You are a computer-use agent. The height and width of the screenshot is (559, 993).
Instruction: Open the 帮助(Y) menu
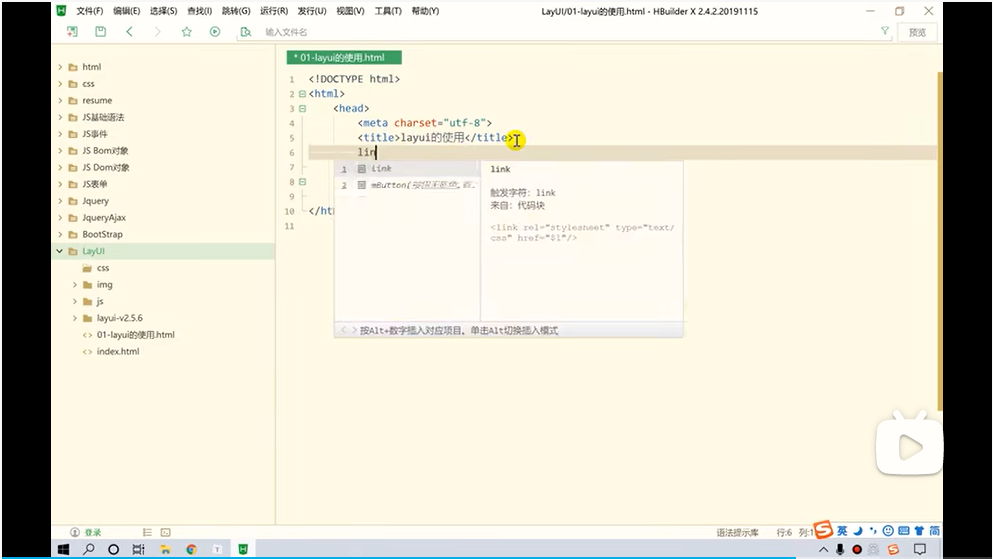coord(425,11)
